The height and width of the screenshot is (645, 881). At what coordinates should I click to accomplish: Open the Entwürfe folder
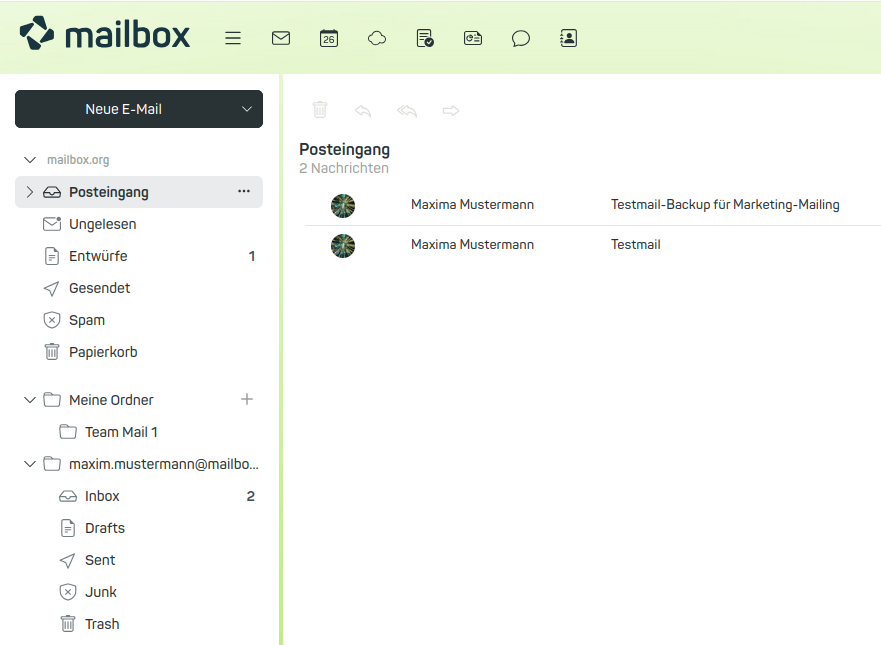point(139,256)
